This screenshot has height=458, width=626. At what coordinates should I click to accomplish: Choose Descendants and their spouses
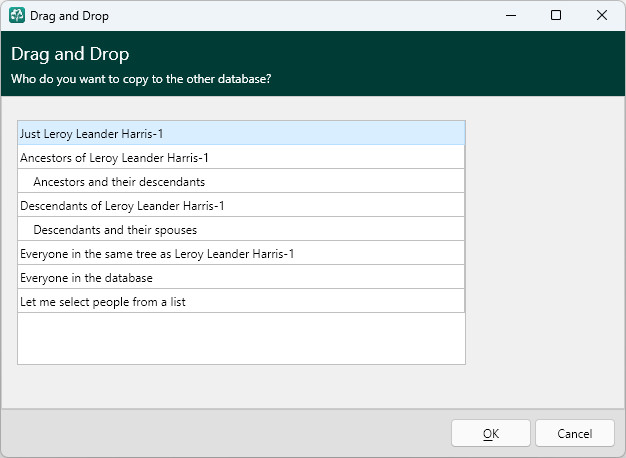[241, 229]
